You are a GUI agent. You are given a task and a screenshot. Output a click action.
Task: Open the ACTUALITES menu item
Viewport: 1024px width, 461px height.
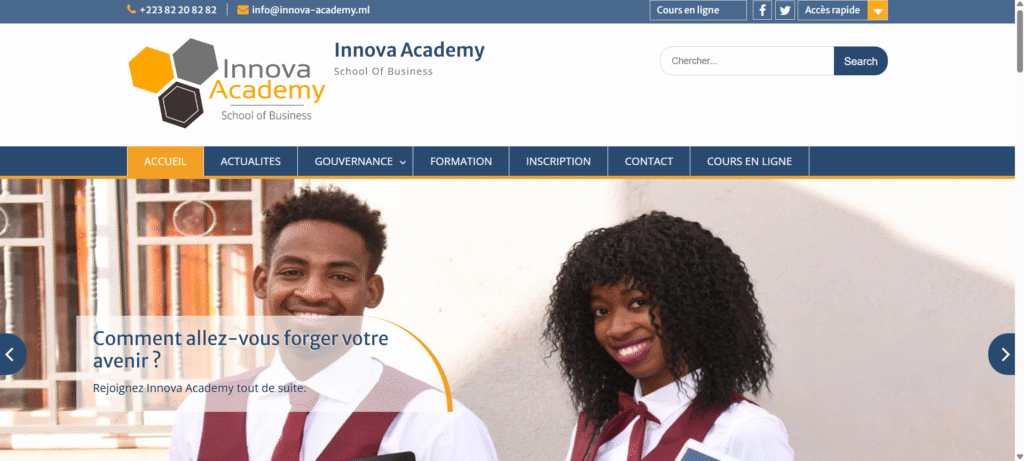(251, 161)
